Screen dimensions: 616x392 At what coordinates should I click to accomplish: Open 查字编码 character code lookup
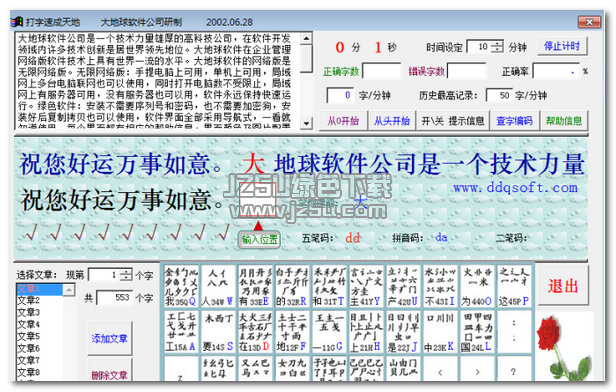(x=514, y=121)
